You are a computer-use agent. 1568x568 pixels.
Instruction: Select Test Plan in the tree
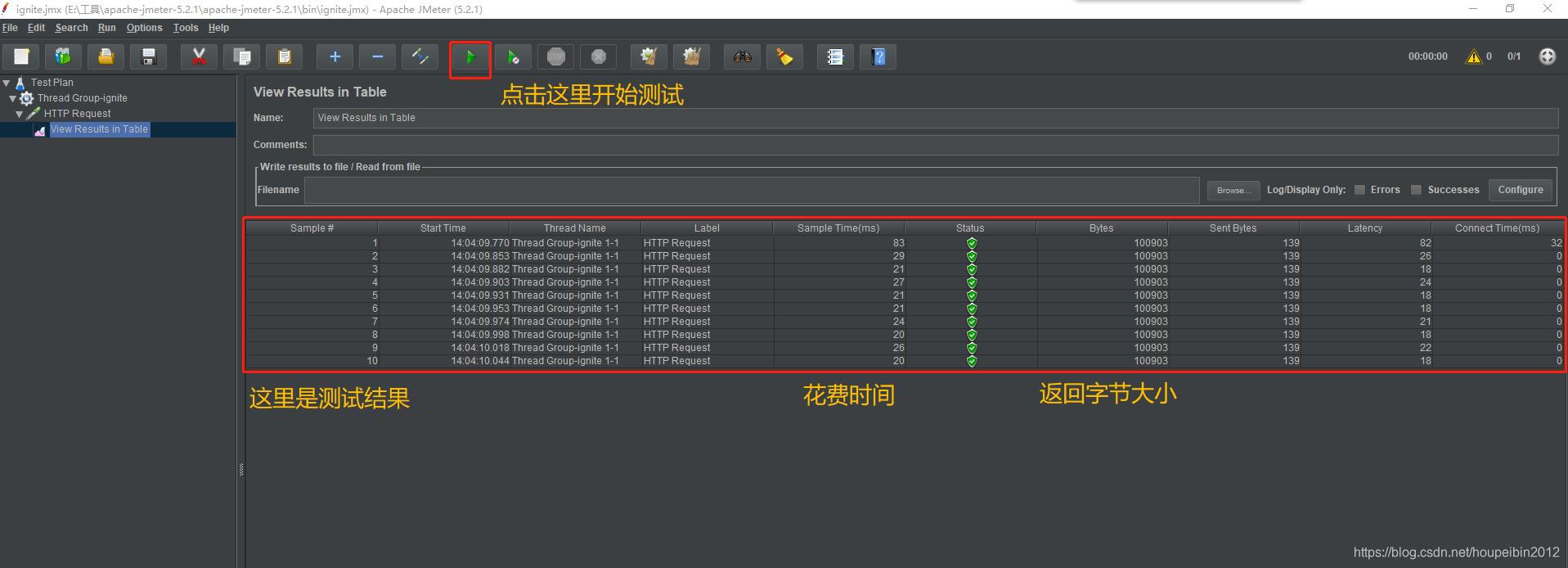(52, 83)
